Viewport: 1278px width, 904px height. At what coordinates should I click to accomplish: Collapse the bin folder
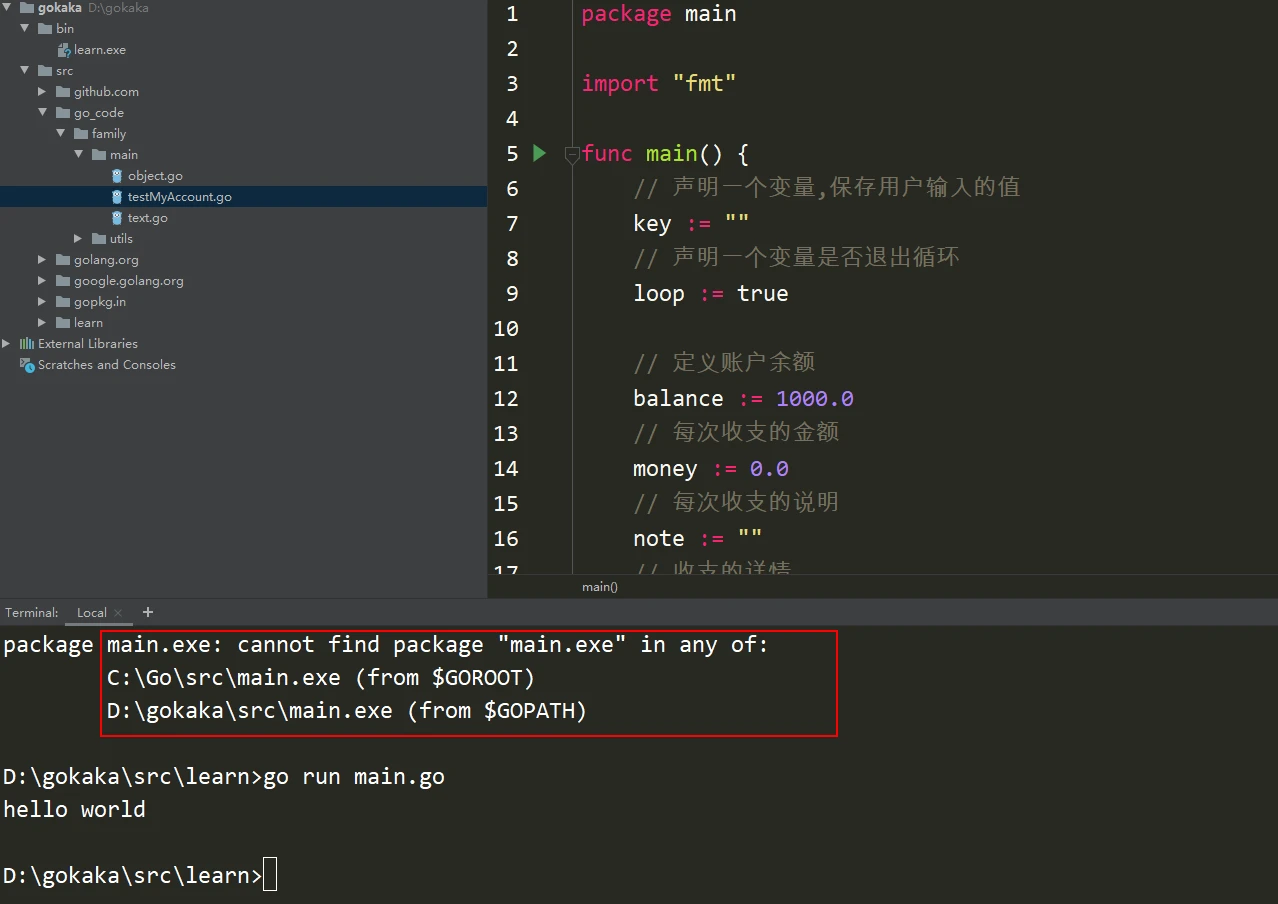tap(24, 29)
